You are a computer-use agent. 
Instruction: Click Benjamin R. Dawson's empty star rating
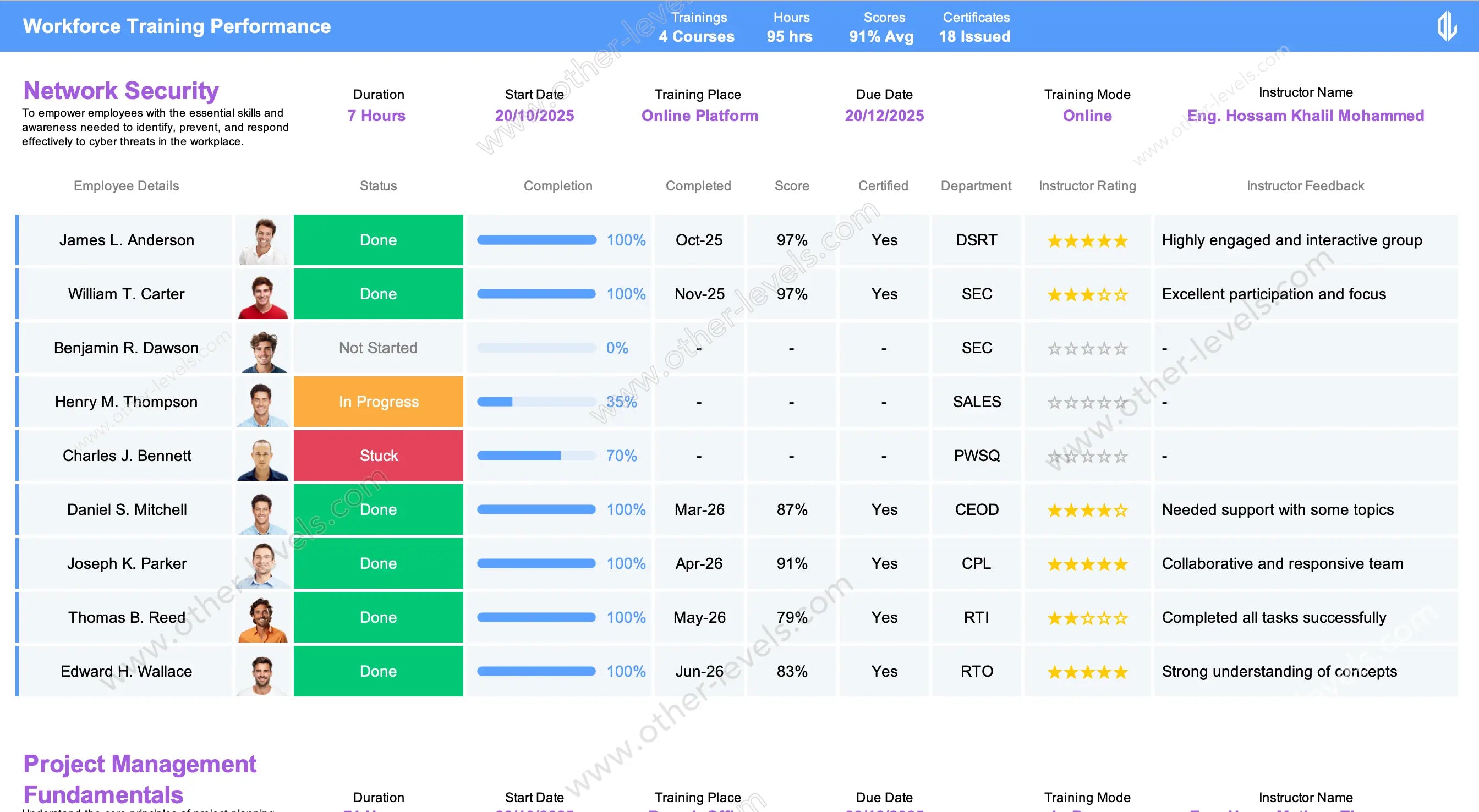(1087, 349)
